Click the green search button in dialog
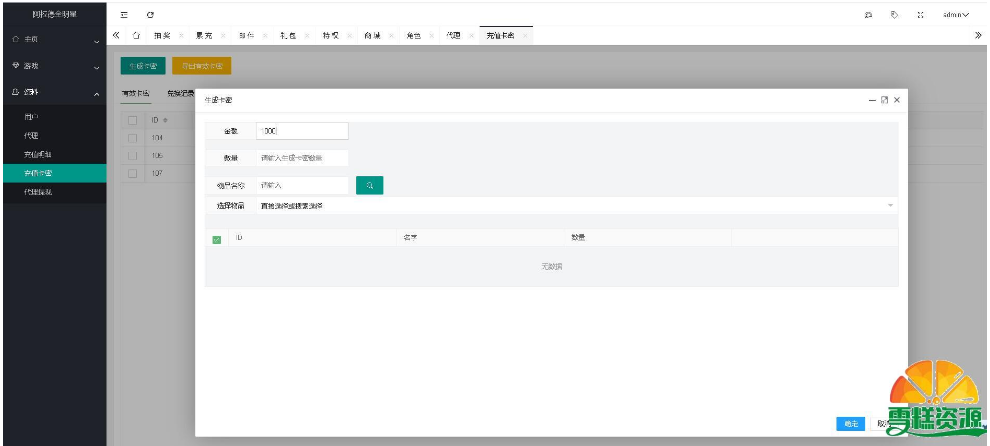990x446 pixels. [369, 185]
